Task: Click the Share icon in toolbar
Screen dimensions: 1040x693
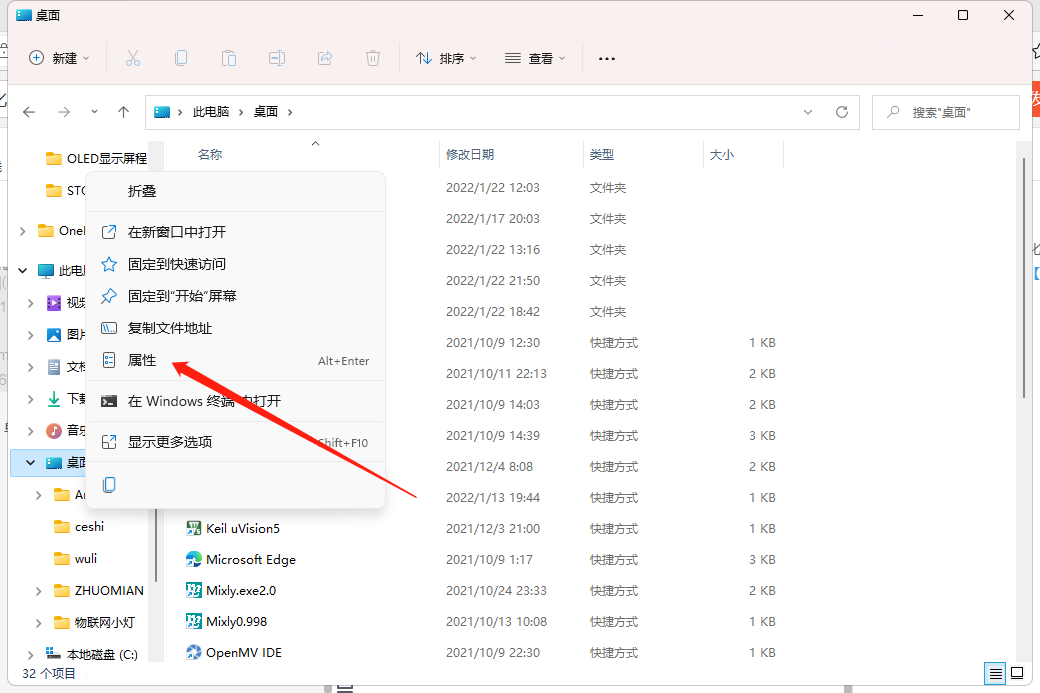Action: coord(325,58)
